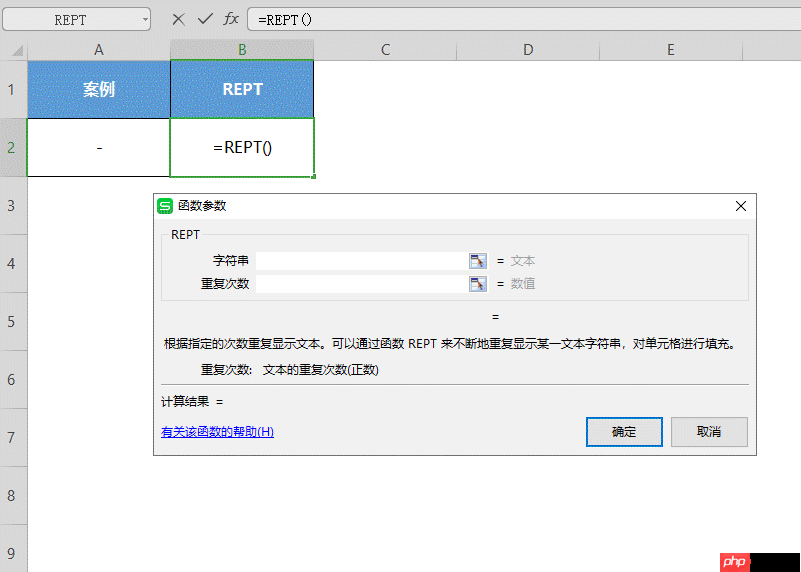Close the 函数参数 dialog
The image size is (801, 572).
[x=741, y=206]
